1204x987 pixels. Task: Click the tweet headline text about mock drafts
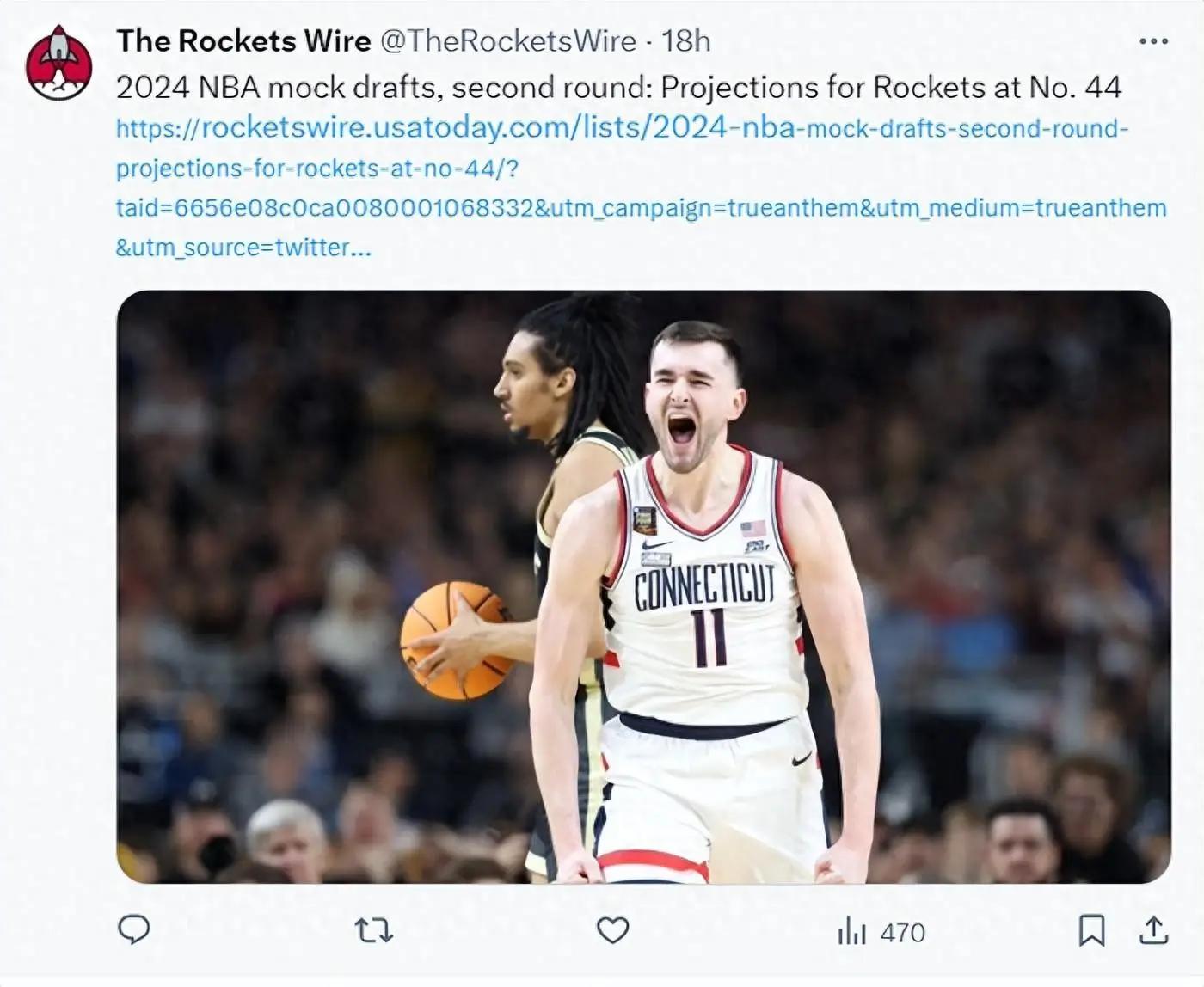coord(619,87)
